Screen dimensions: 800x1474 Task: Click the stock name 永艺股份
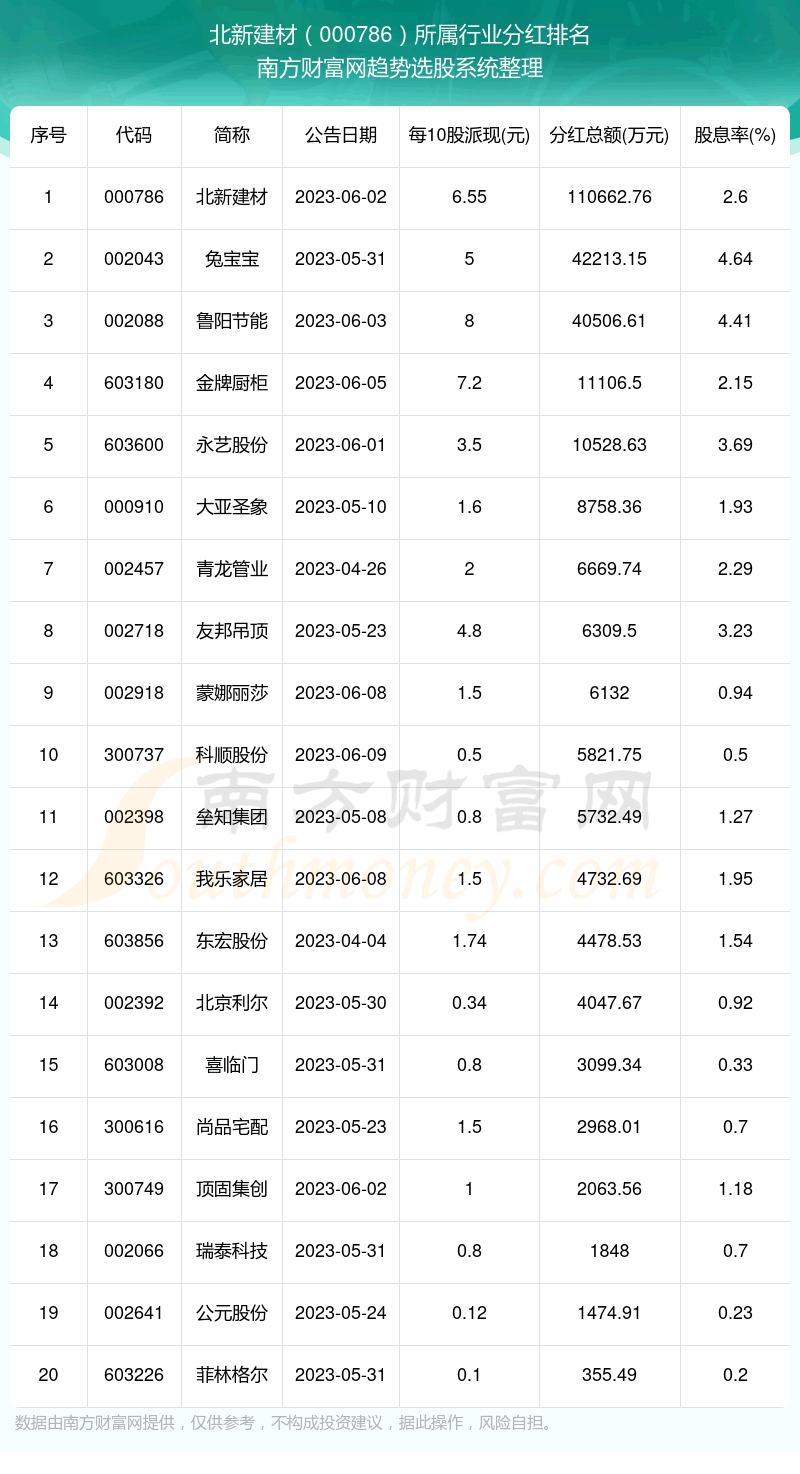[x=232, y=445]
